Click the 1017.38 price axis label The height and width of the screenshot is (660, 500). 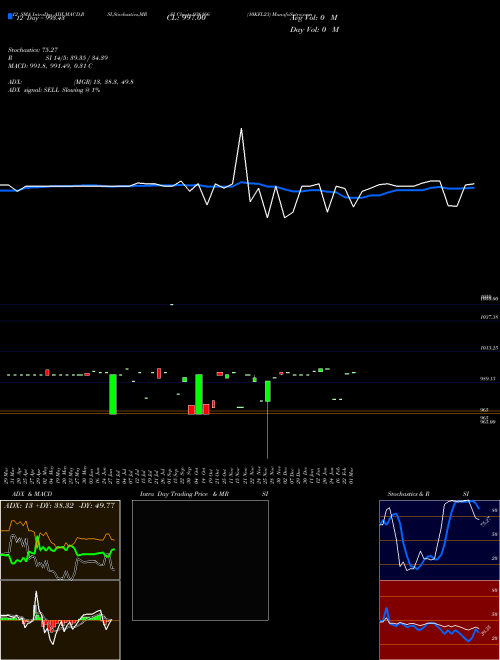489,317
